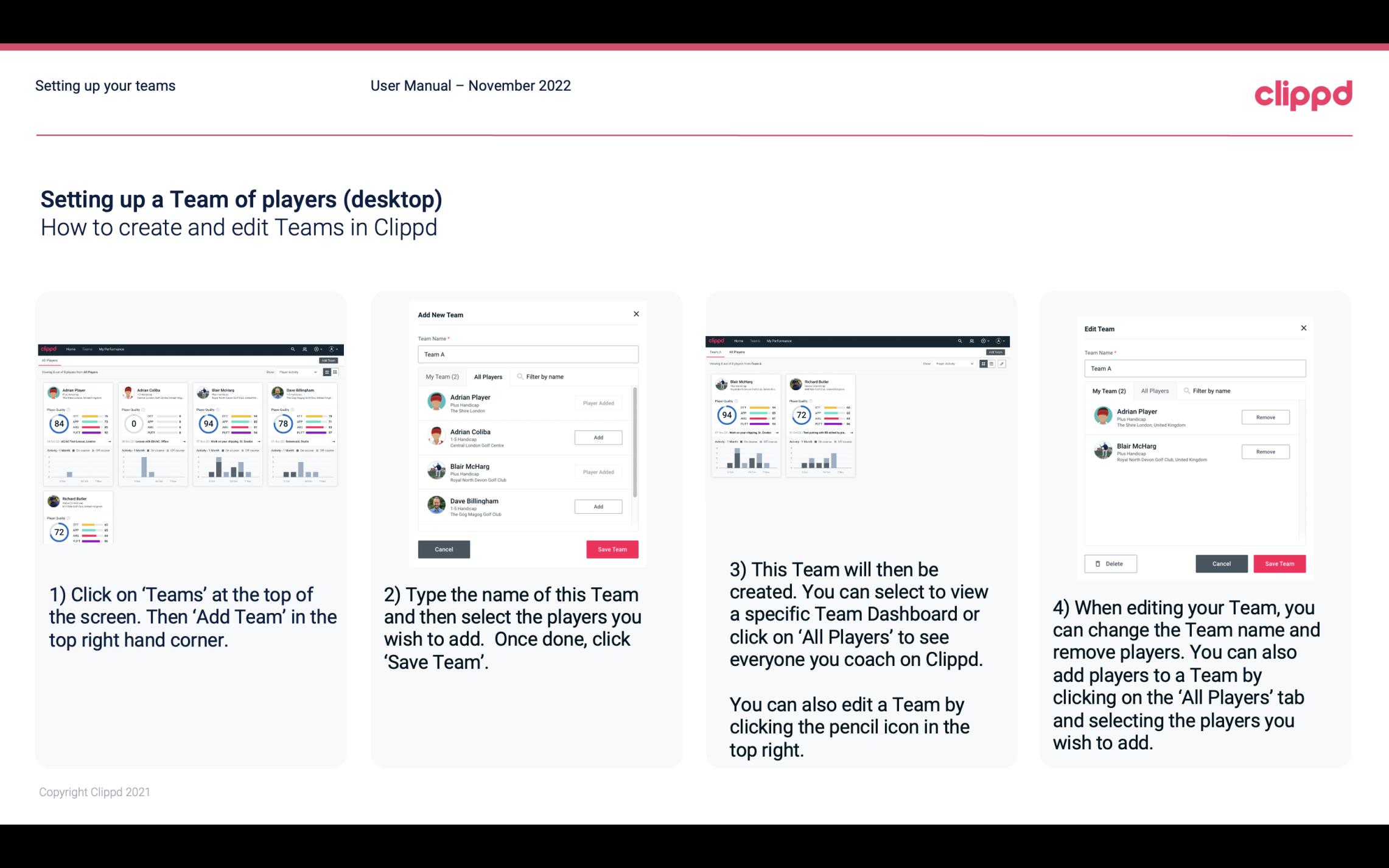This screenshot has height=868, width=1389.
Task: Click Save Team button in Add New Team
Action: (610, 548)
